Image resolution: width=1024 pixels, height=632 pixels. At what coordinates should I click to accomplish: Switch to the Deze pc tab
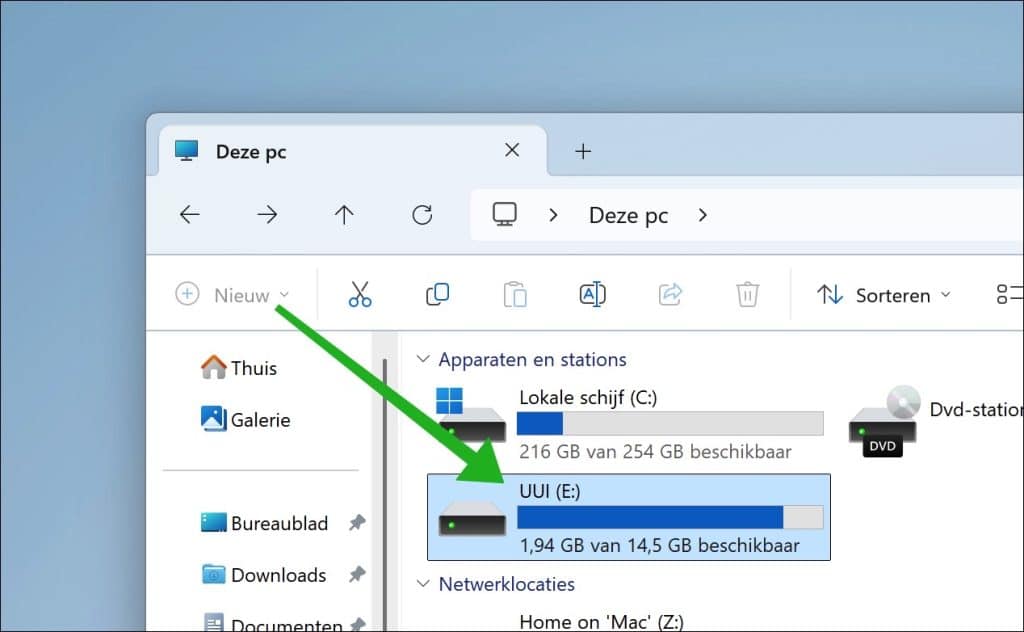(x=252, y=151)
